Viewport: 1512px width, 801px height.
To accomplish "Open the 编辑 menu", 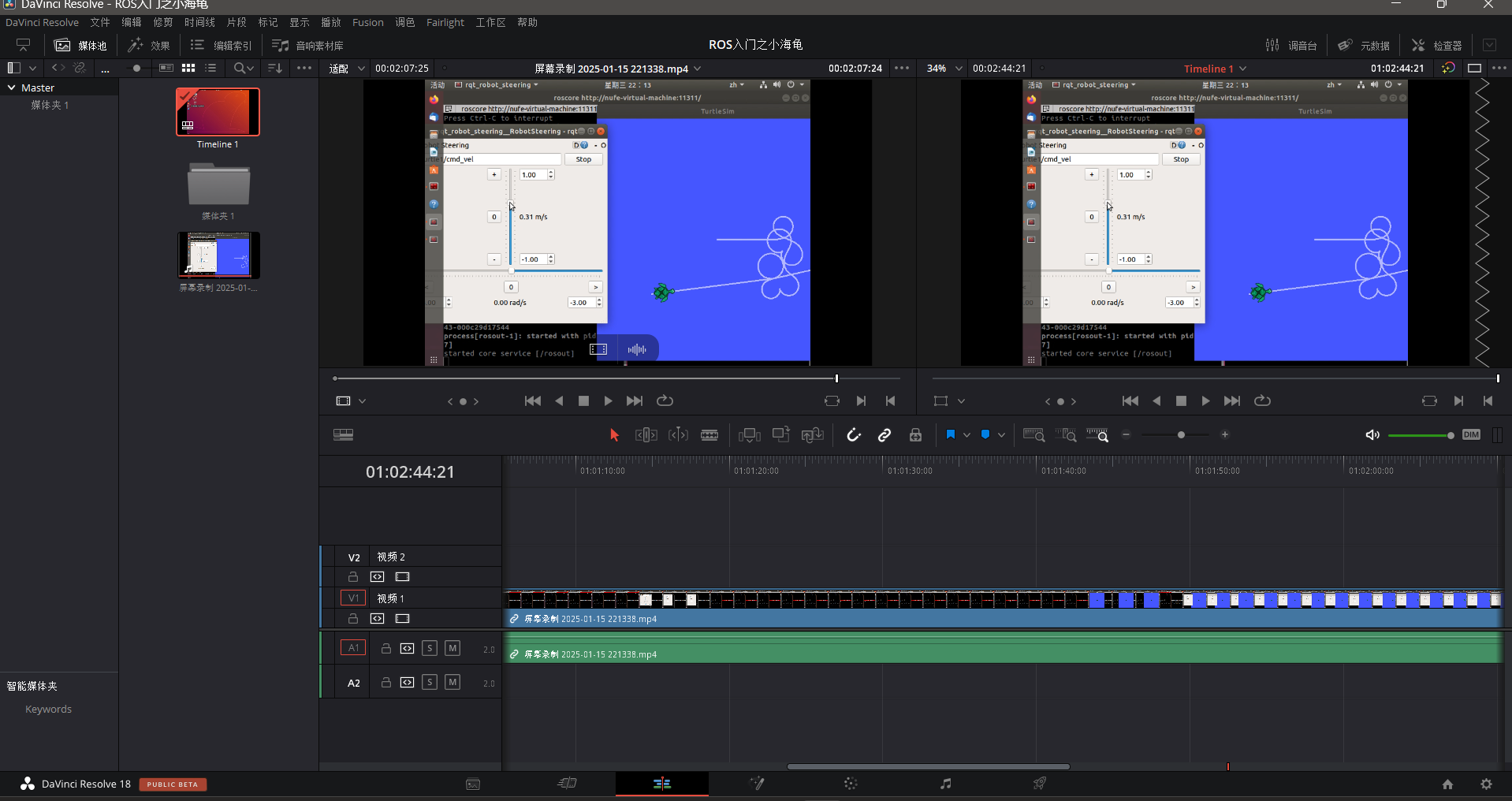I will click(132, 22).
